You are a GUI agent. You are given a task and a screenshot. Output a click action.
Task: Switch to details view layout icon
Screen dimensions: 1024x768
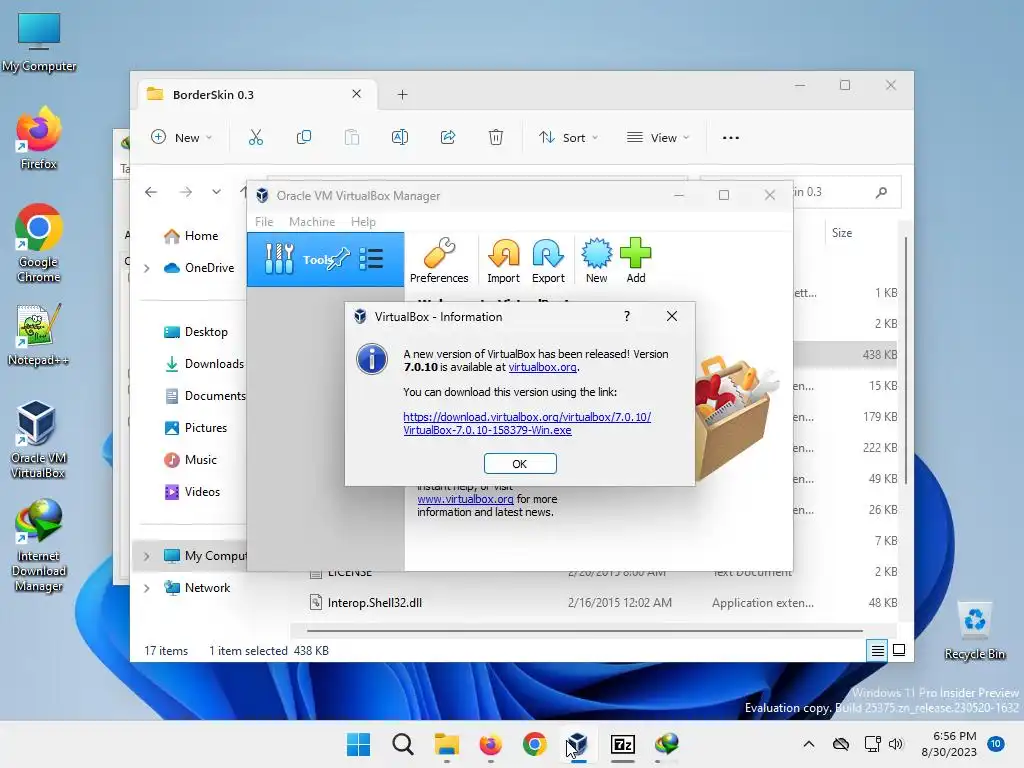(877, 650)
